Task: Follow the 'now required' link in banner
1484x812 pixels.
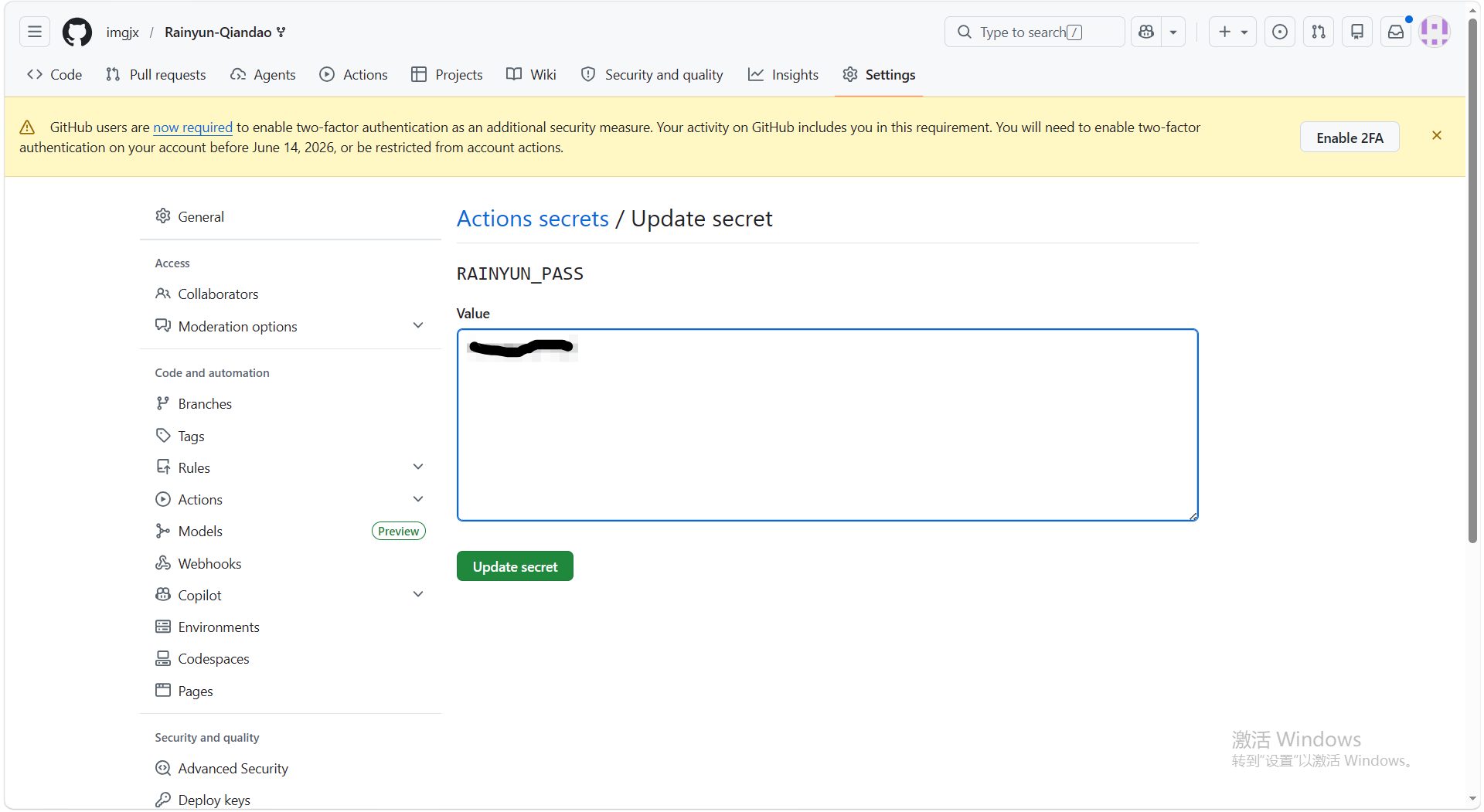Action: click(192, 127)
